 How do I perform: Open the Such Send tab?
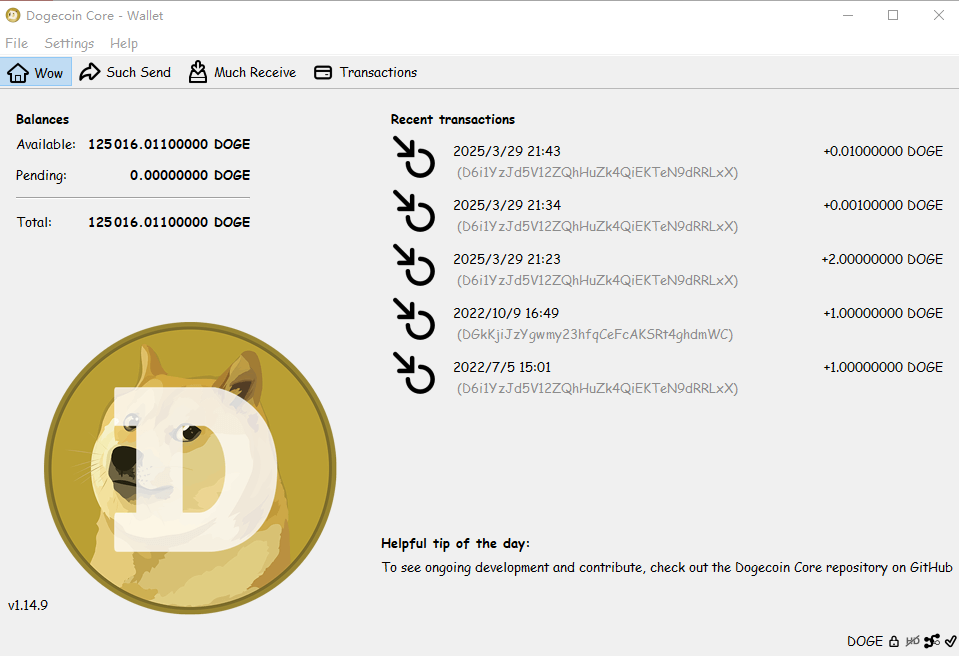[x=125, y=72]
